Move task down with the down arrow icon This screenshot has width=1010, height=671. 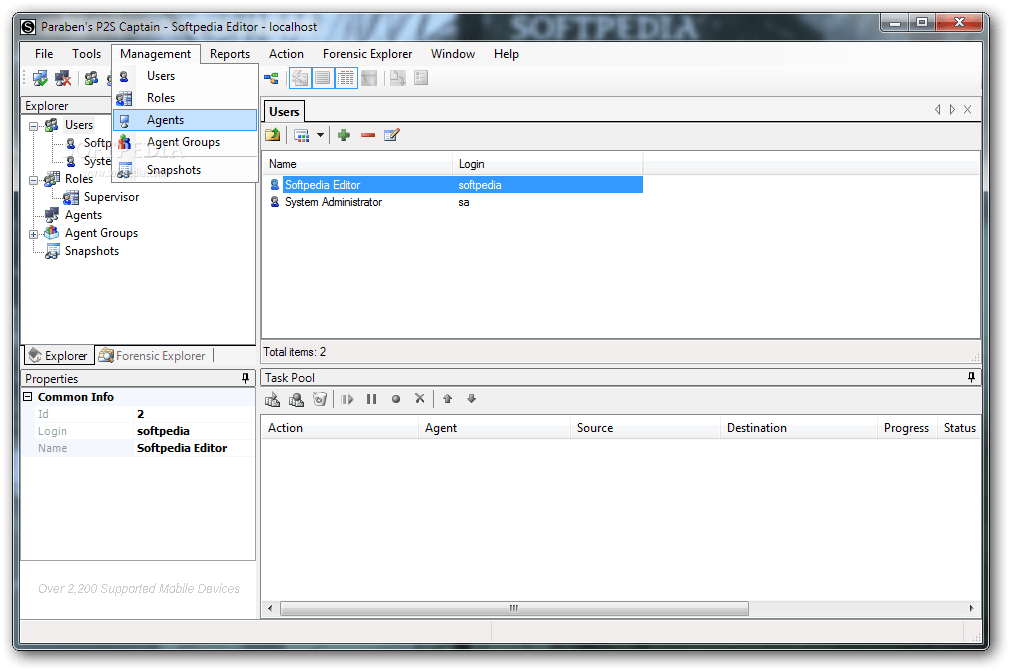click(472, 399)
